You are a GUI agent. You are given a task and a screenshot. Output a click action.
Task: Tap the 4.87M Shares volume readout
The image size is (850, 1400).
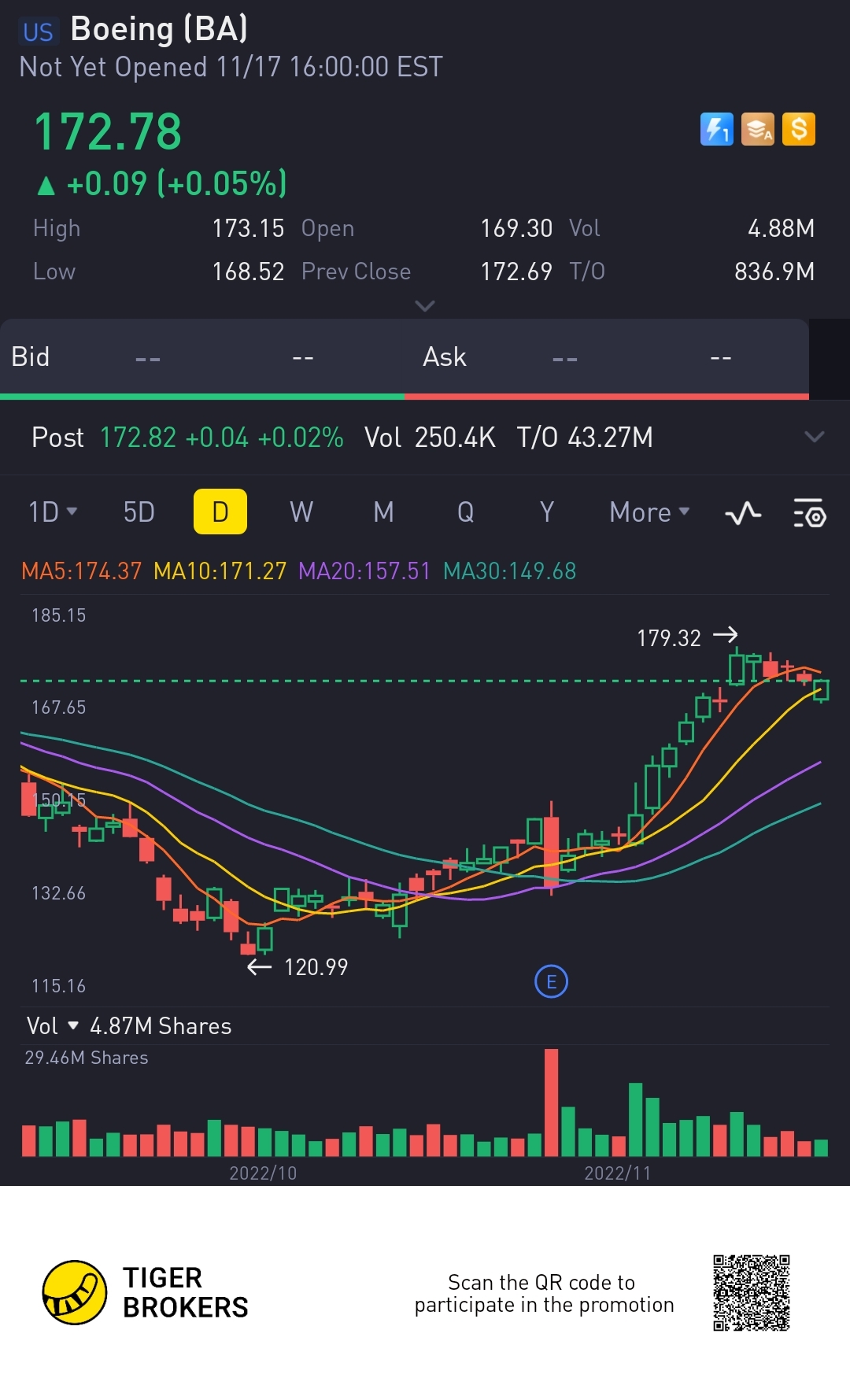tap(161, 1025)
